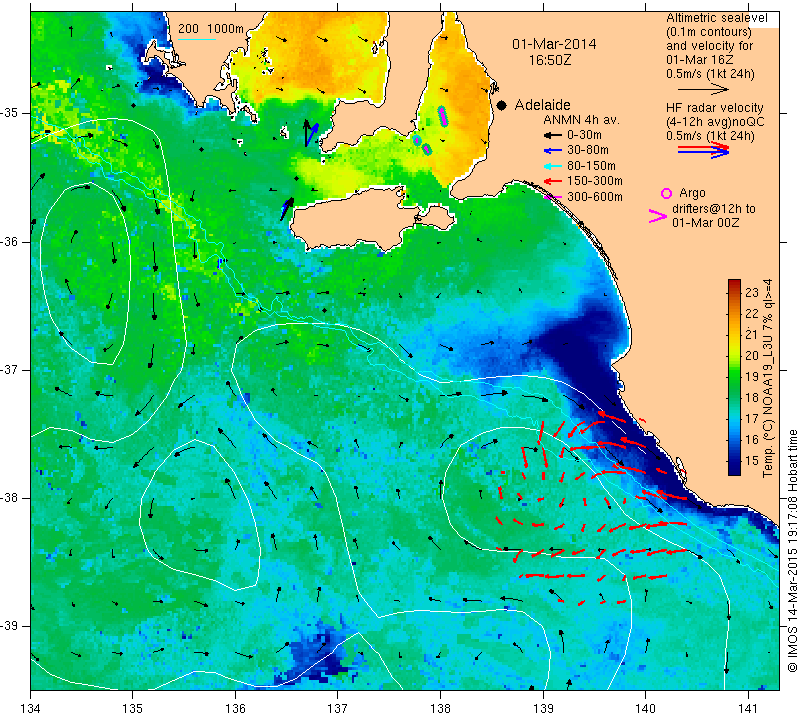Click the 300-600m depth label
The width and height of the screenshot is (800, 720).
[595, 197]
